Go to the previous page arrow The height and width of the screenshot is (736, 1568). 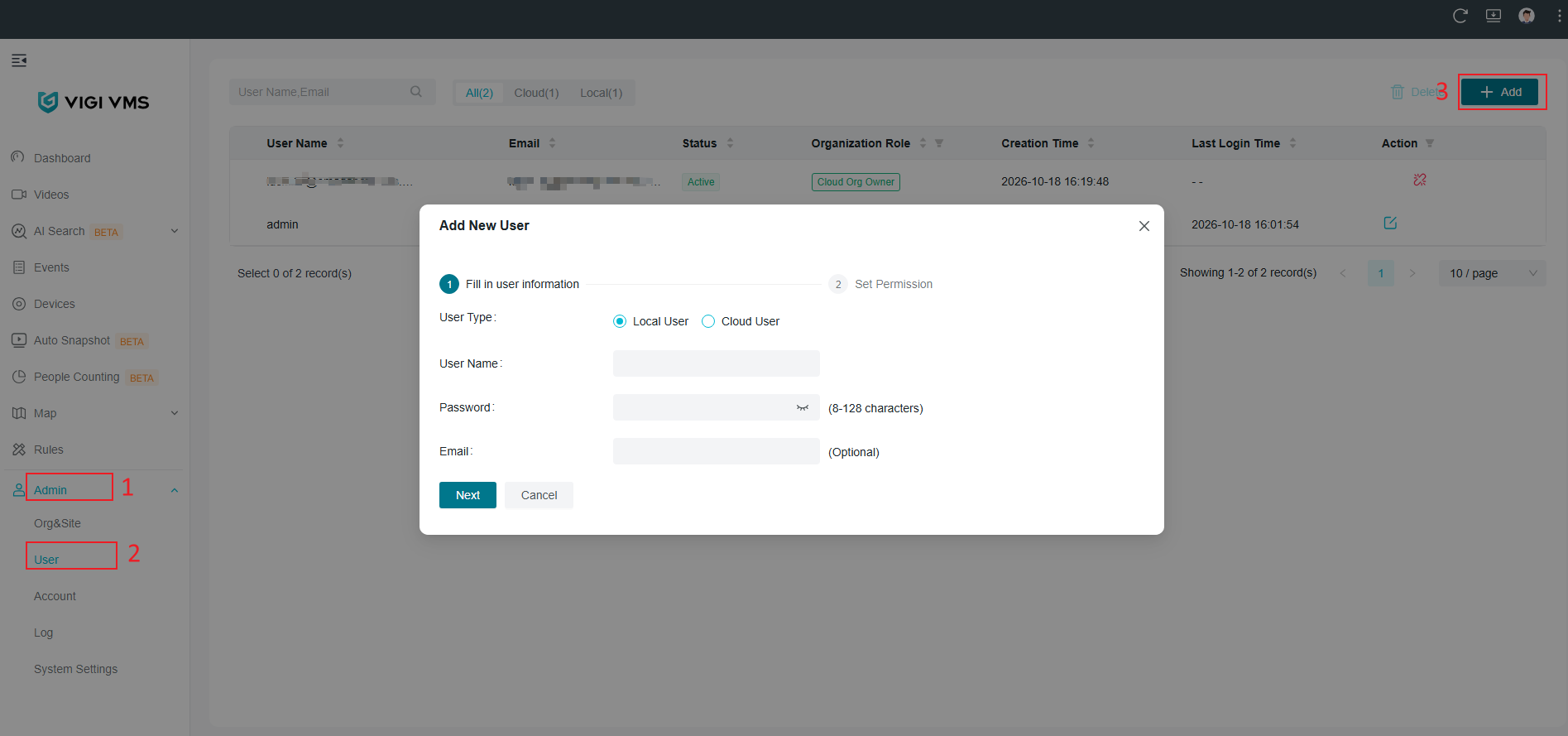point(1343,273)
